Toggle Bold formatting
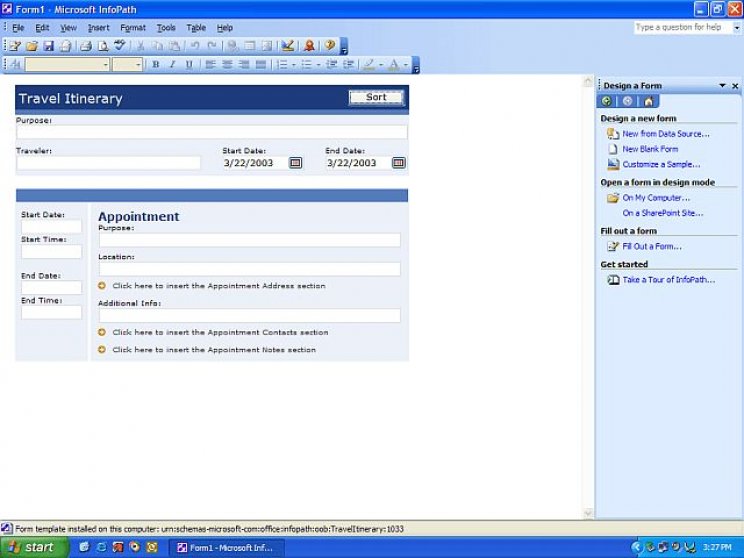This screenshot has width=744, height=558. [156, 65]
